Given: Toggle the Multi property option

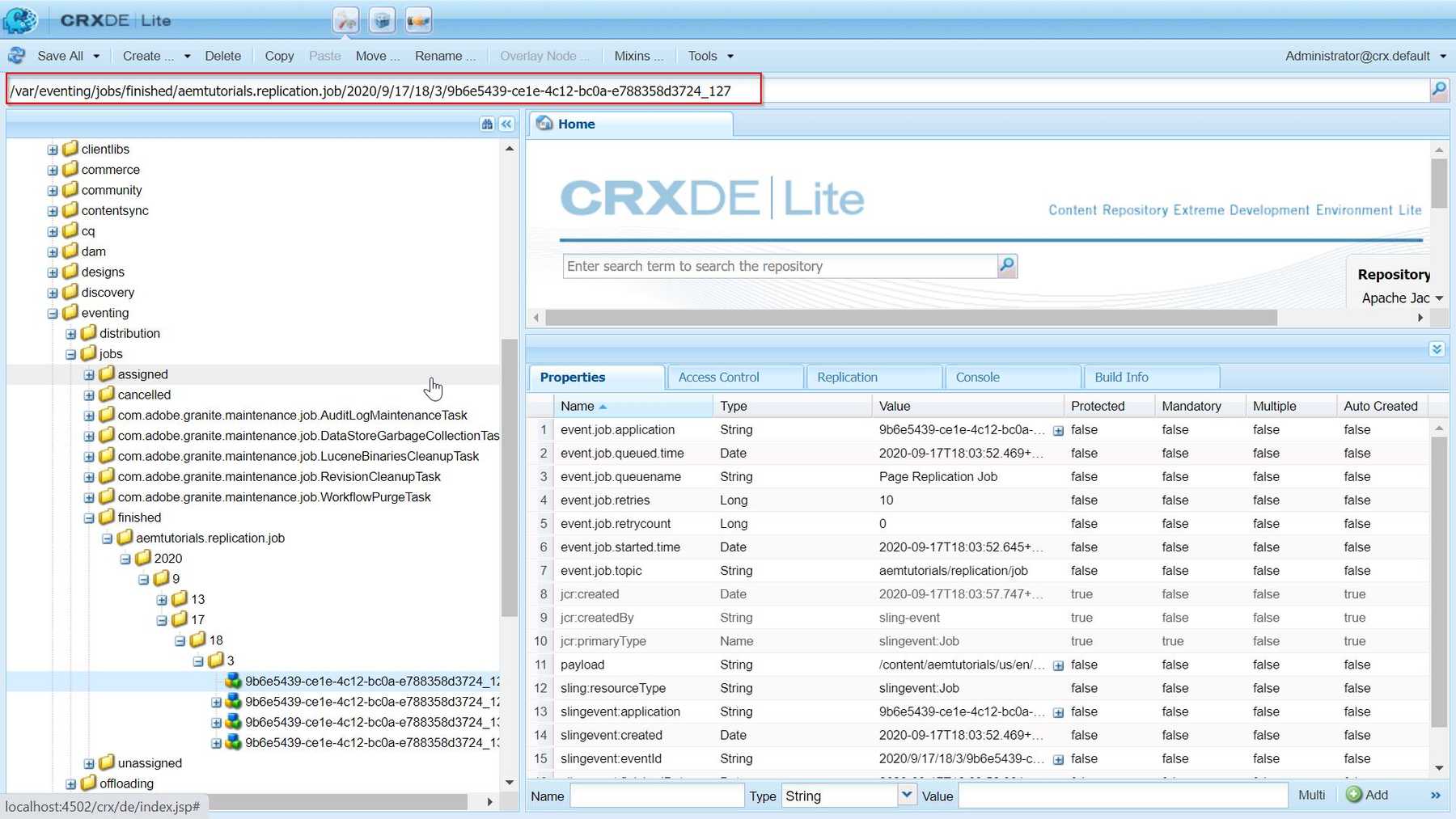Looking at the screenshot, I should [1311, 796].
